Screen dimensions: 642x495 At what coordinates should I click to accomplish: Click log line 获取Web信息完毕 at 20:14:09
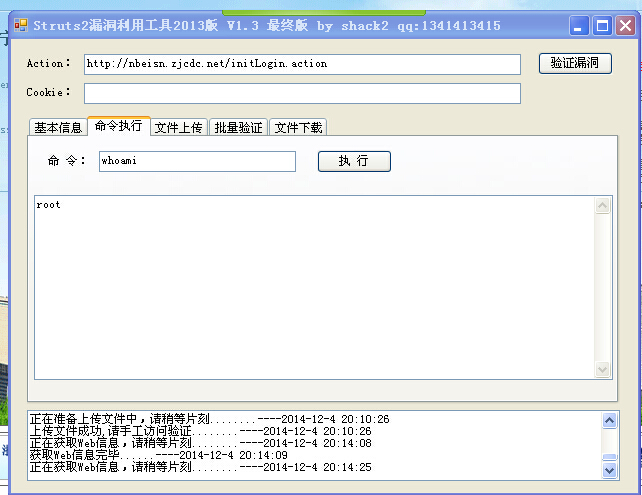(x=158, y=455)
